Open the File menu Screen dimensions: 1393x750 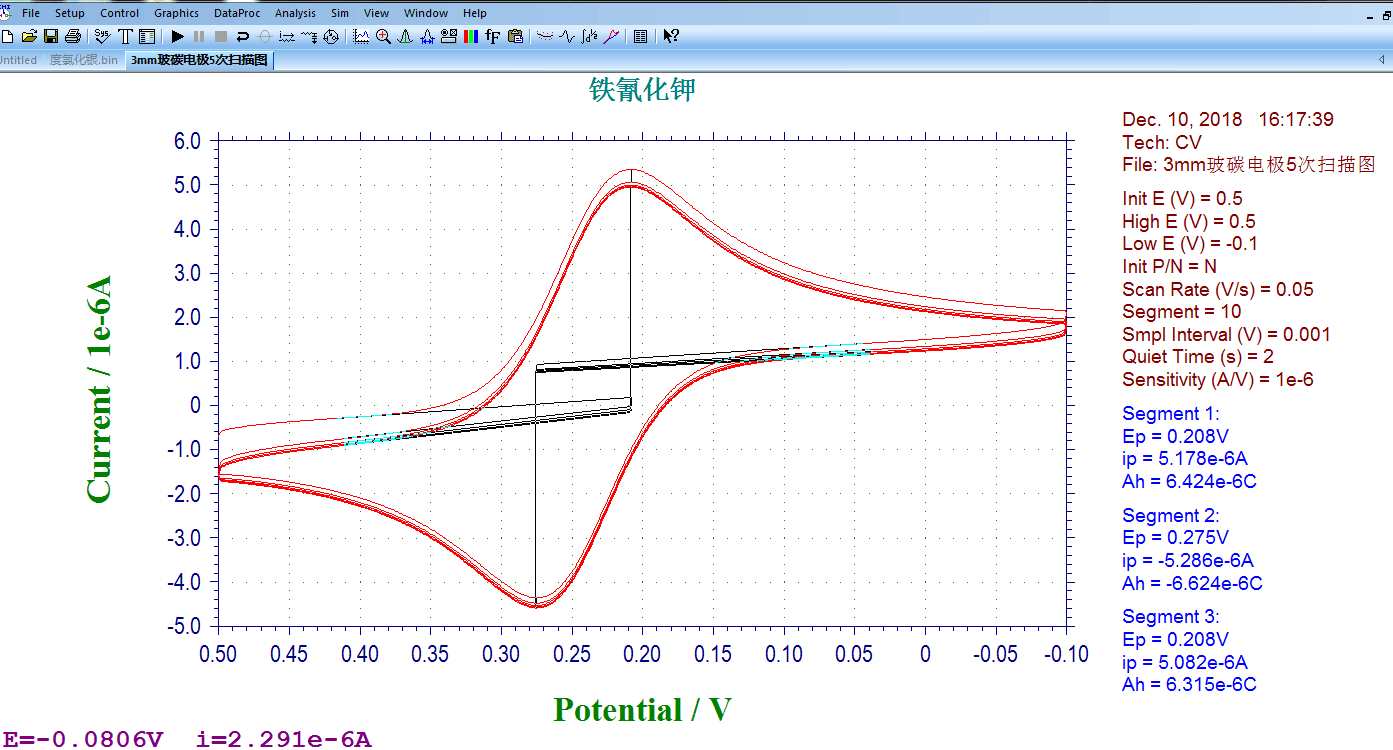point(31,13)
